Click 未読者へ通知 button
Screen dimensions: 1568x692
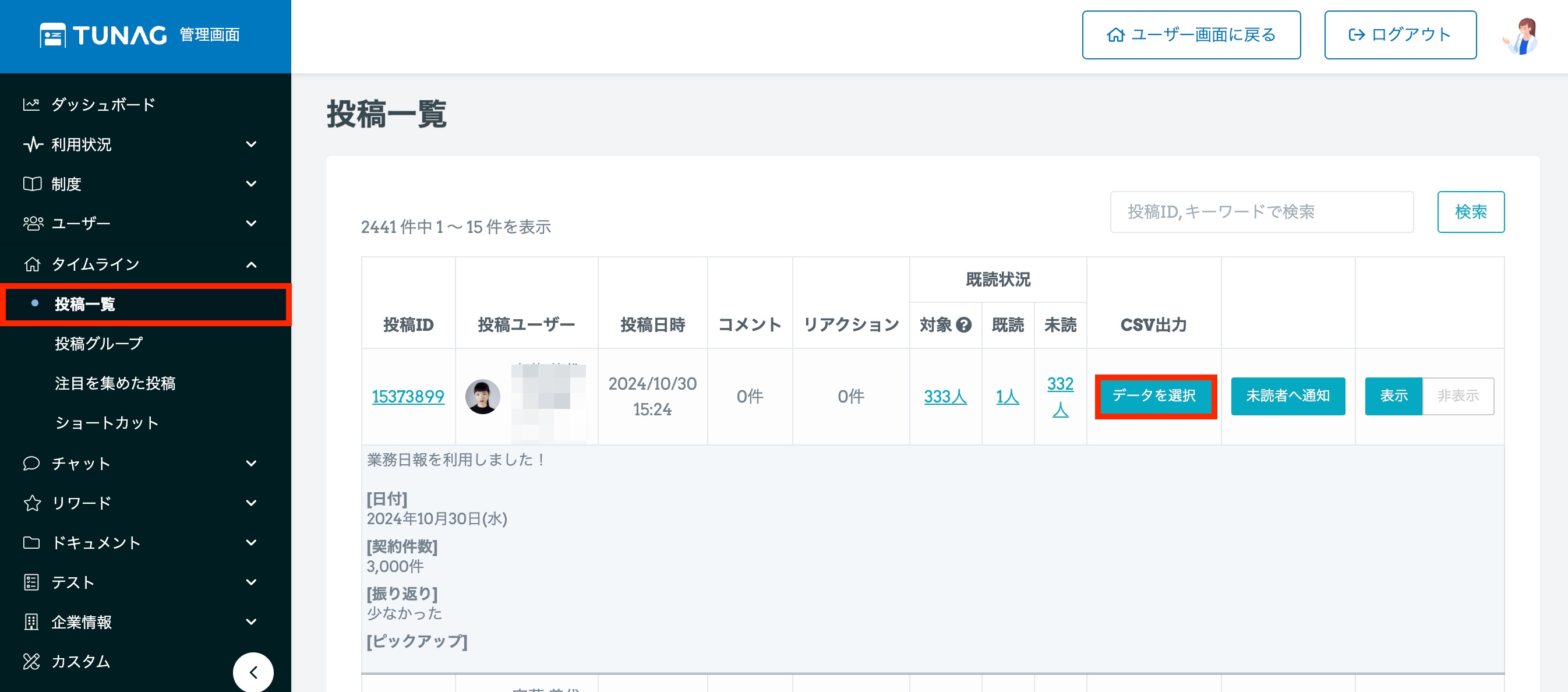[x=1287, y=396]
